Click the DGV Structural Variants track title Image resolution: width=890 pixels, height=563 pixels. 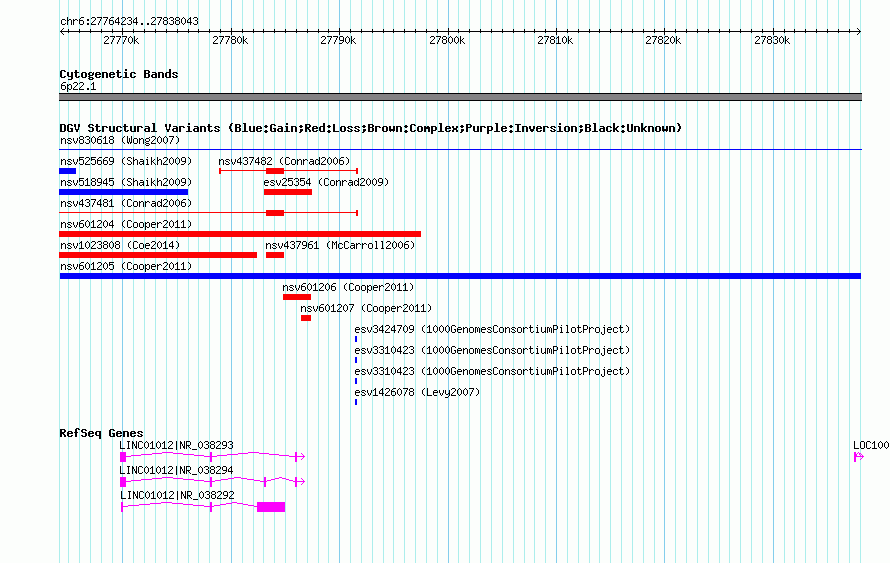pyautogui.click(x=371, y=128)
